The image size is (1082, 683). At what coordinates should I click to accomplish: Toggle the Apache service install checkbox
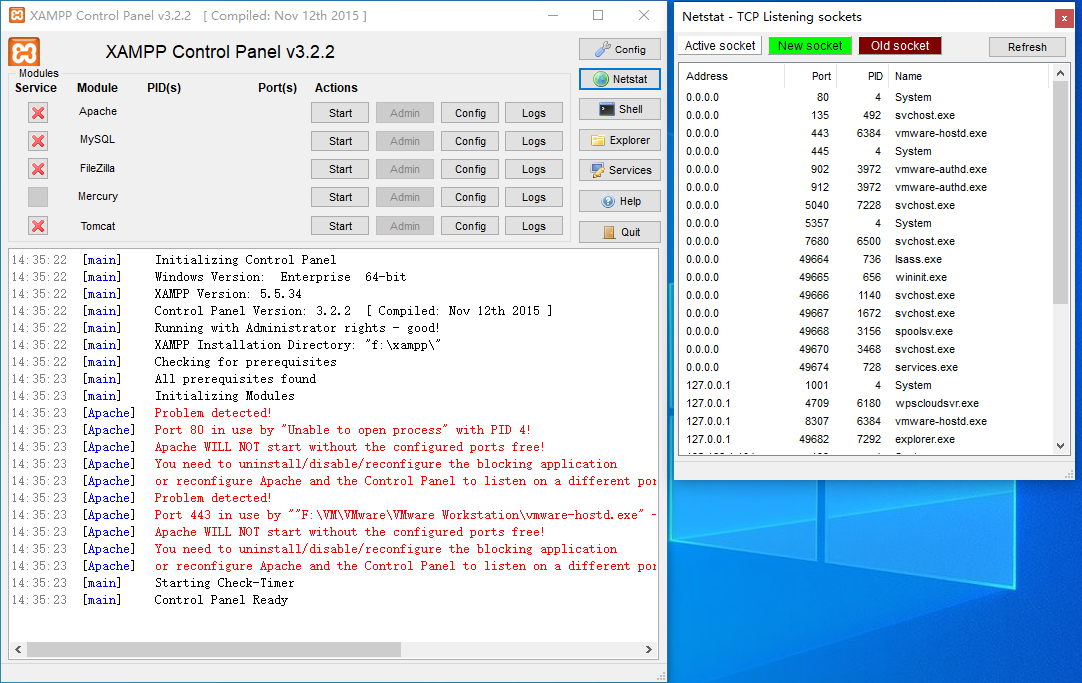pos(38,112)
